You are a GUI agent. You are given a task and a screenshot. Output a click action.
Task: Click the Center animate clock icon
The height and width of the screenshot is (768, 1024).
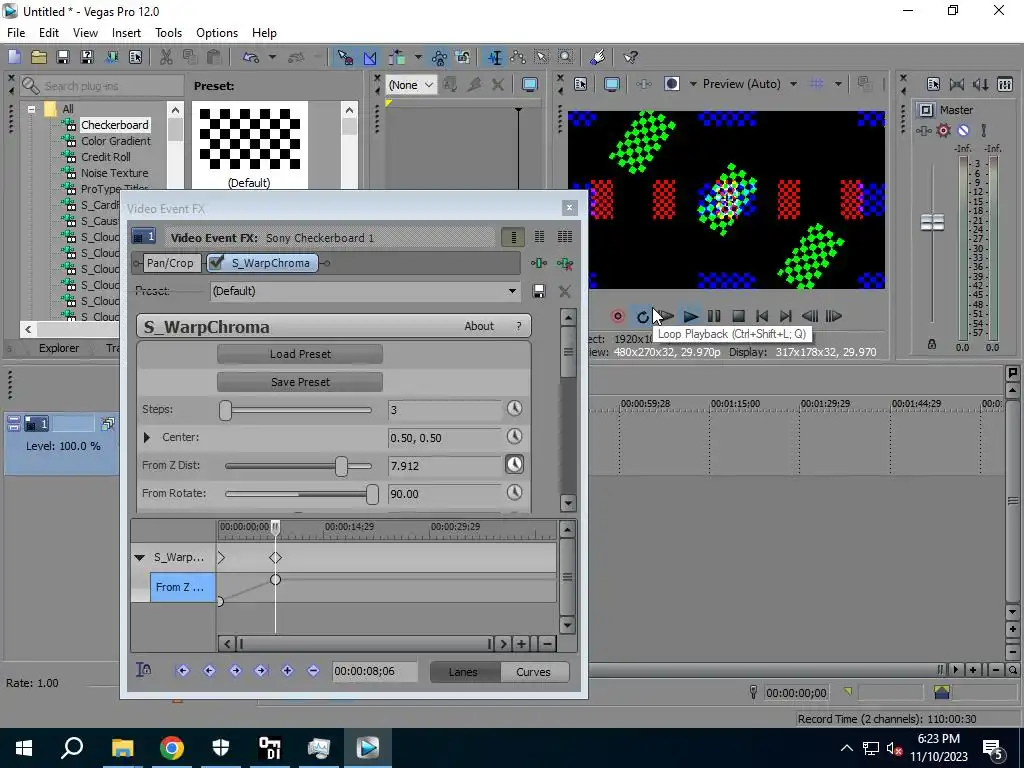coord(515,436)
